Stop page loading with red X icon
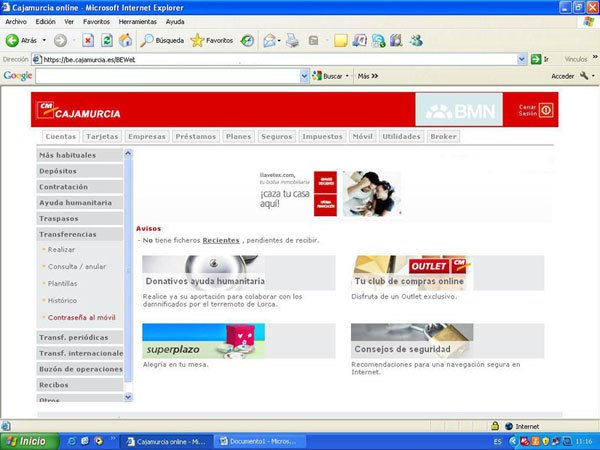600x450 pixels. [88, 40]
